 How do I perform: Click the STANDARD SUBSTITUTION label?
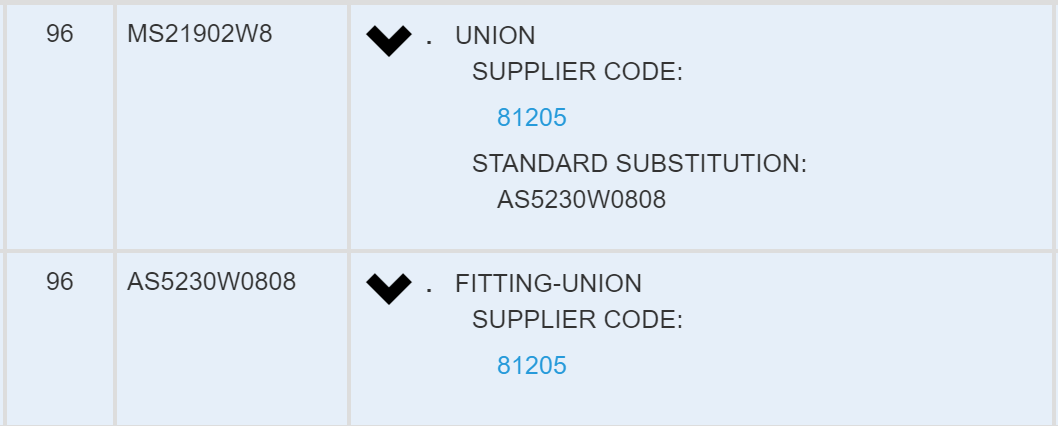point(639,164)
